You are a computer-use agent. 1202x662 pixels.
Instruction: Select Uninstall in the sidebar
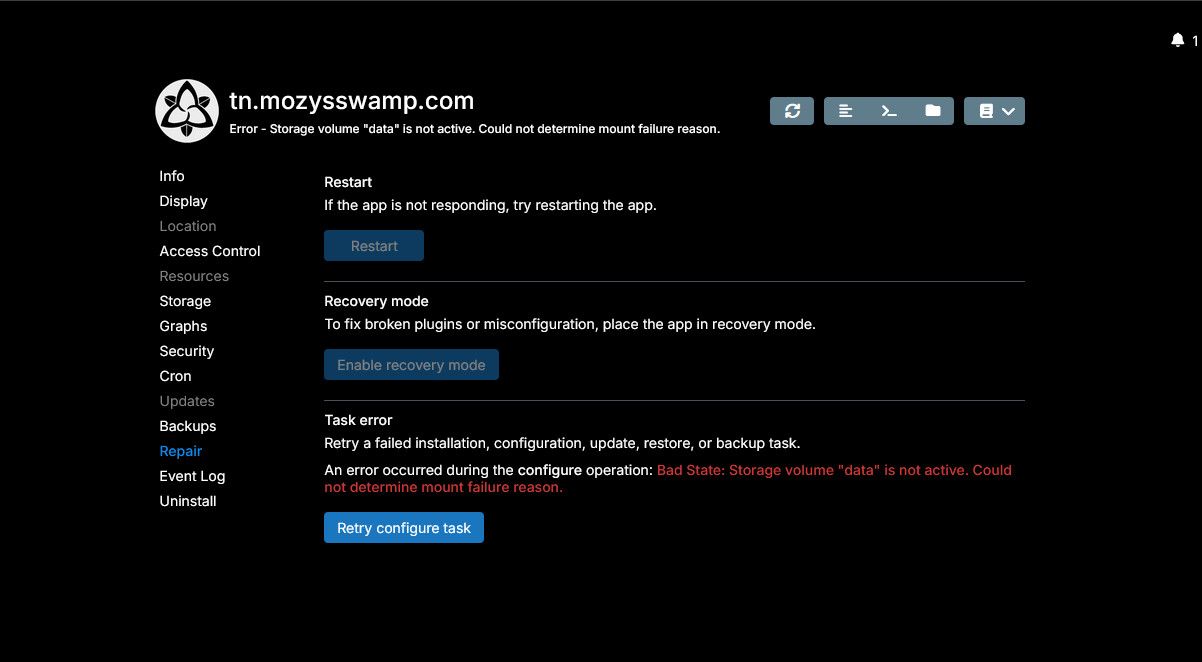[x=187, y=501]
